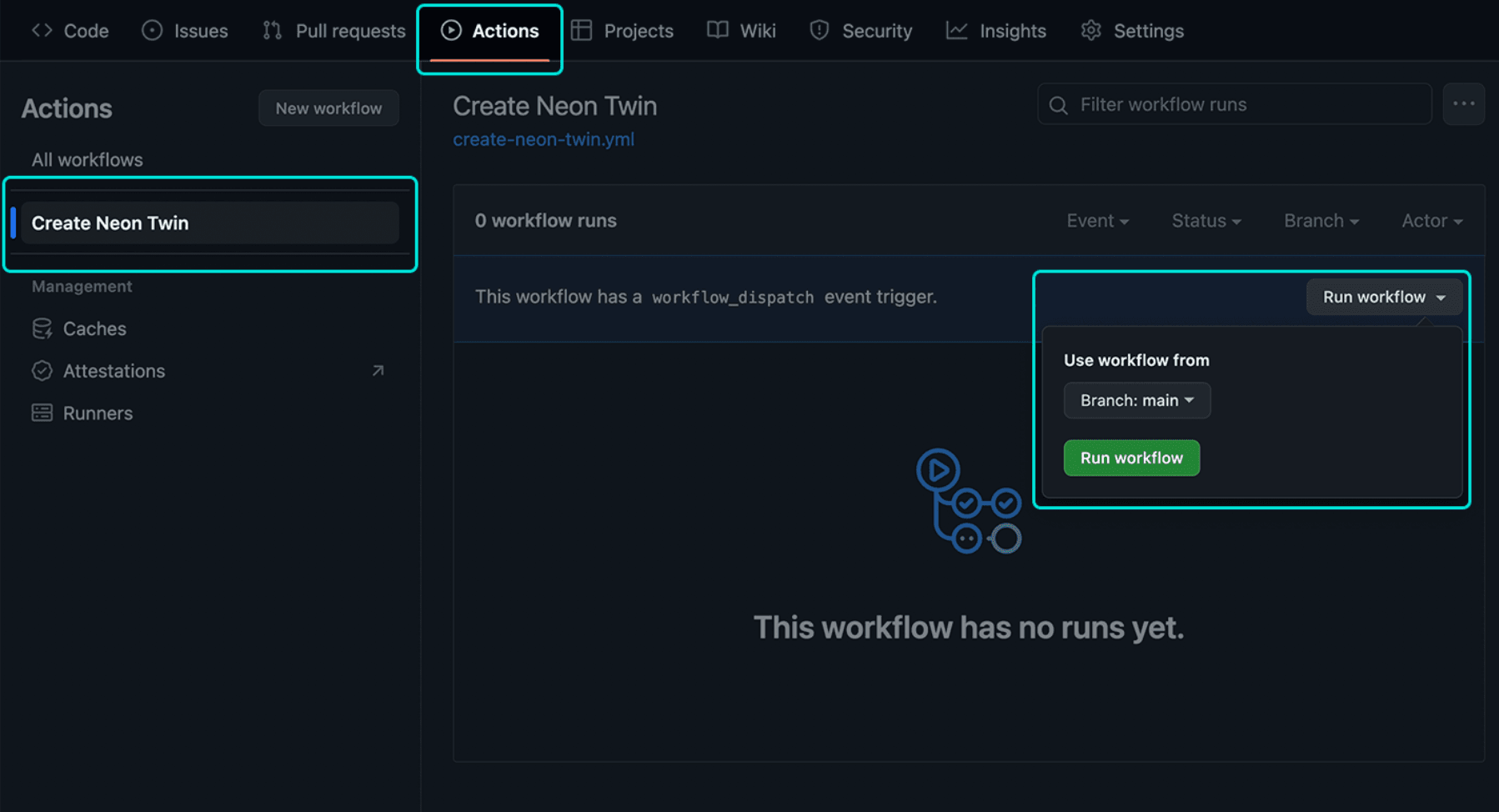The height and width of the screenshot is (812, 1499).
Task: Click the Attestations badge icon
Action: [42, 371]
